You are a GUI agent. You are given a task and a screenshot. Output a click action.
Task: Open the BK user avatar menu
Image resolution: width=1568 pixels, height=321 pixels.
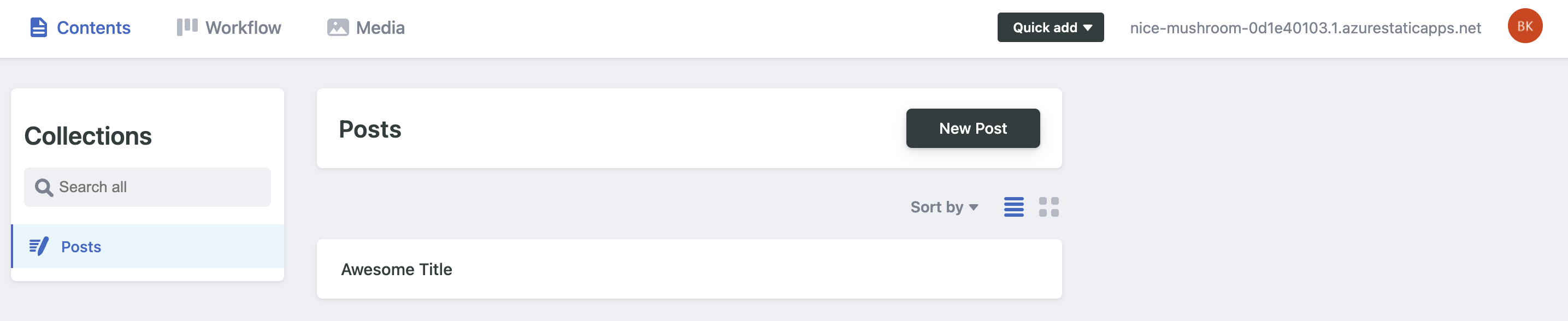click(1524, 26)
